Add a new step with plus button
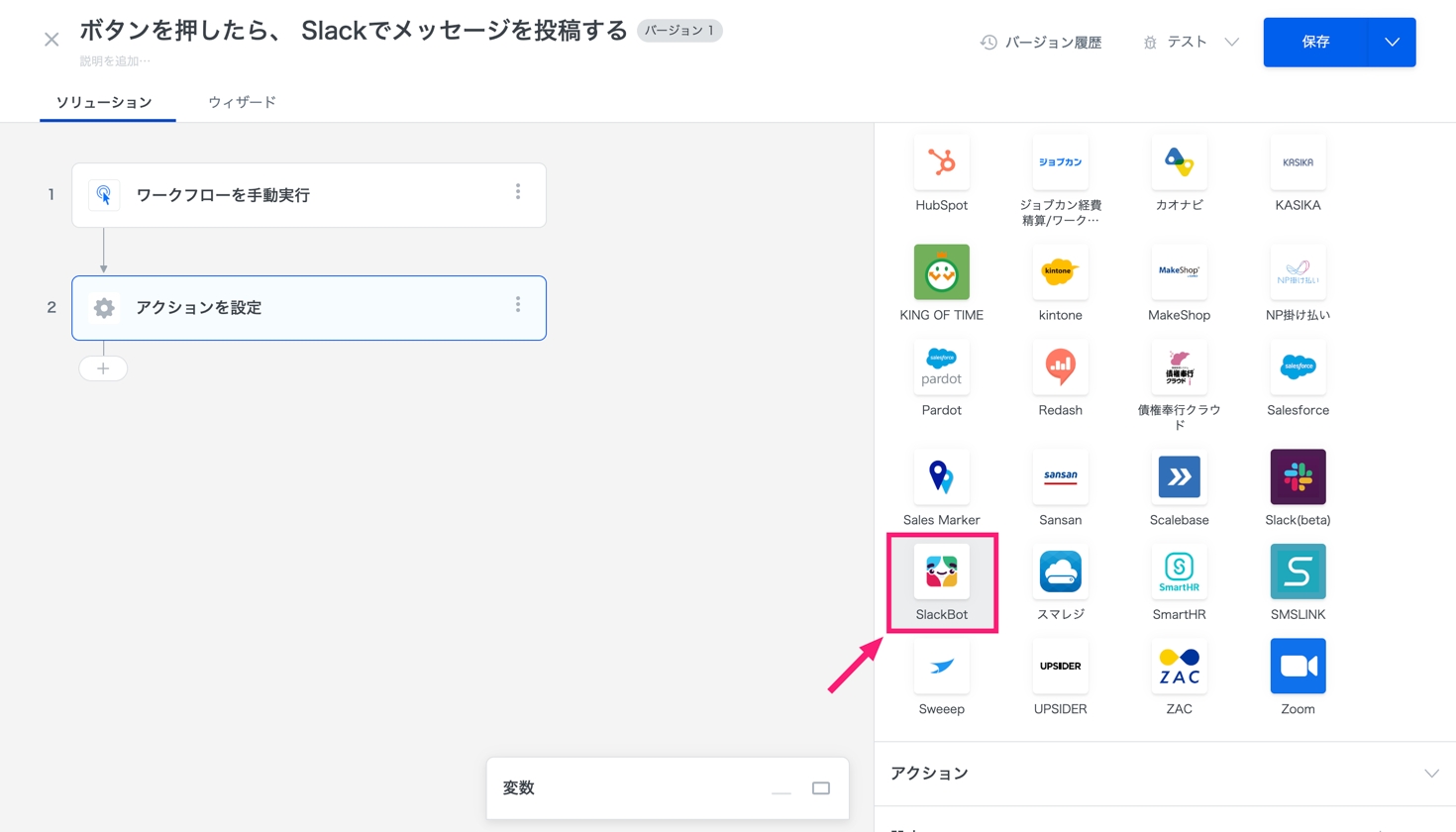 click(103, 368)
